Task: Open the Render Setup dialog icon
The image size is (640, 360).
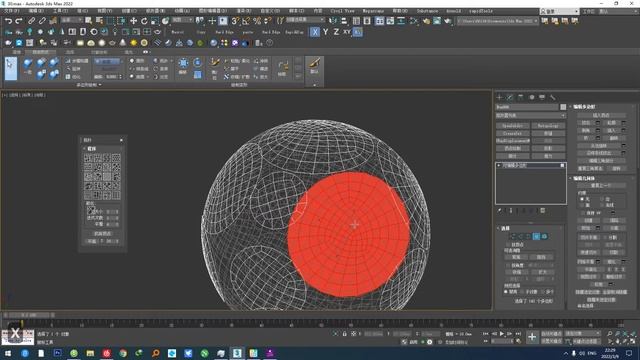Action: (x=426, y=20)
